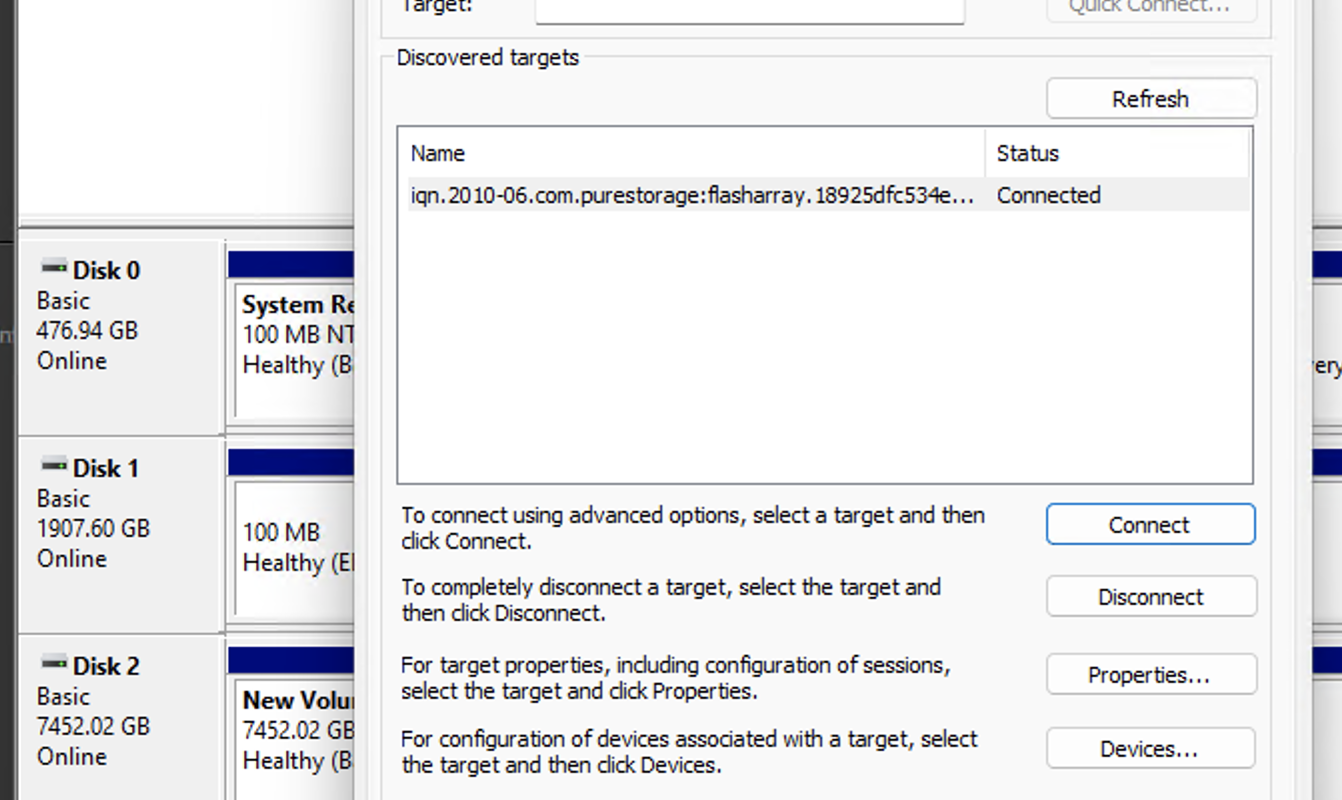Sort targets by Status column header
Screen dimensions: 1342x800
pyautogui.click(x=1115, y=153)
